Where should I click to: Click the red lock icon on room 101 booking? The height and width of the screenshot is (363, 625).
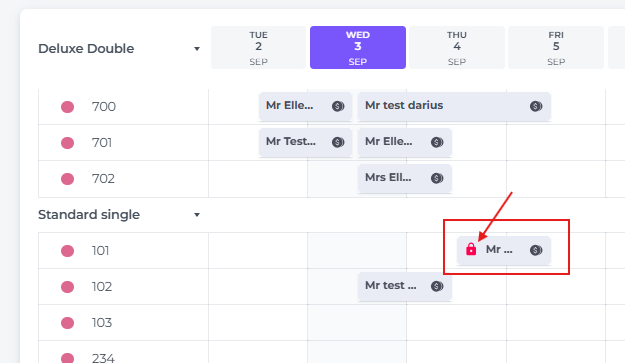pos(471,249)
